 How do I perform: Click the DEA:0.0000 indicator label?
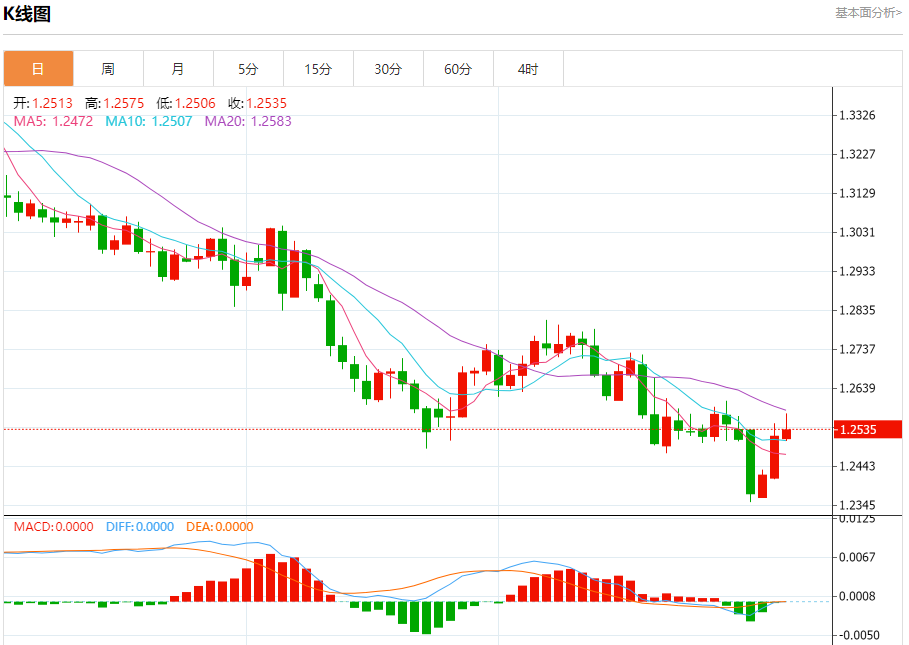point(220,527)
